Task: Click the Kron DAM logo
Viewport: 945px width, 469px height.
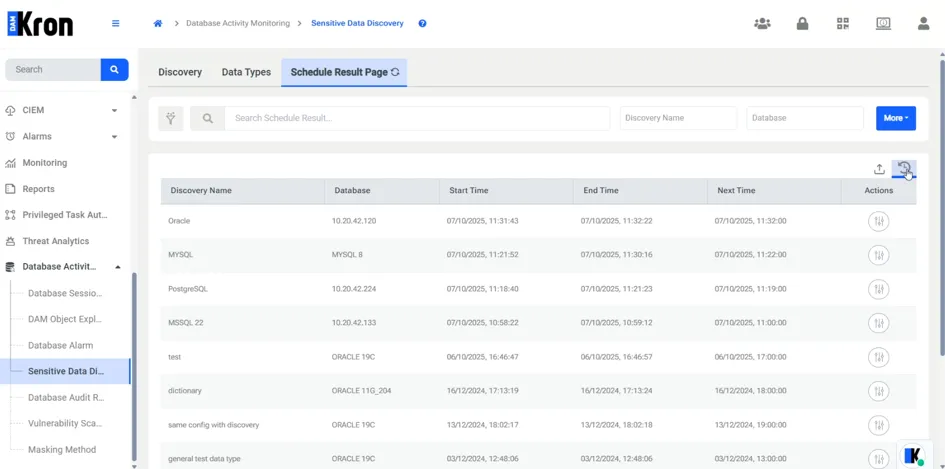Action: (40, 24)
